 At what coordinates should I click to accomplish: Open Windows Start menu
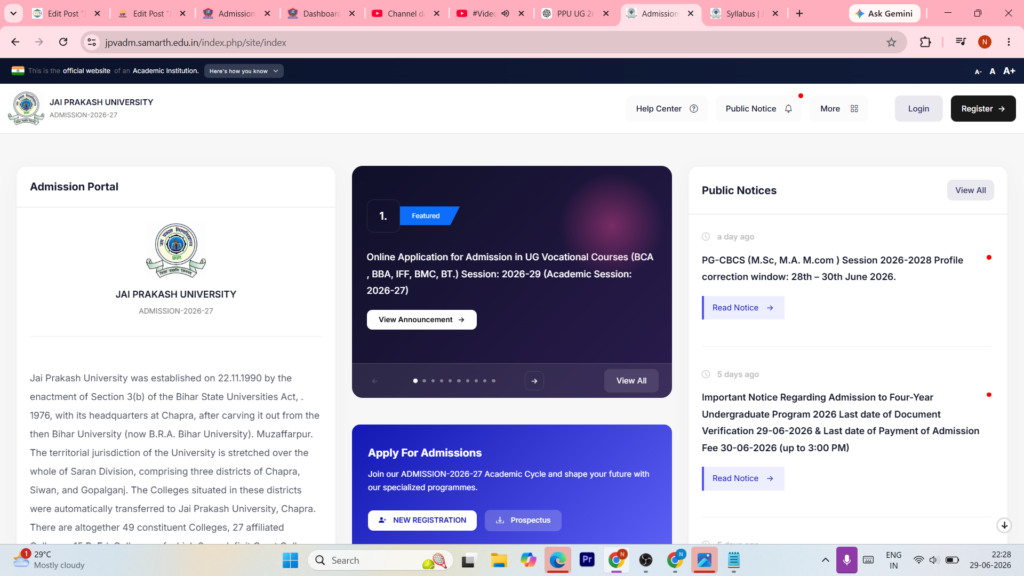point(291,560)
